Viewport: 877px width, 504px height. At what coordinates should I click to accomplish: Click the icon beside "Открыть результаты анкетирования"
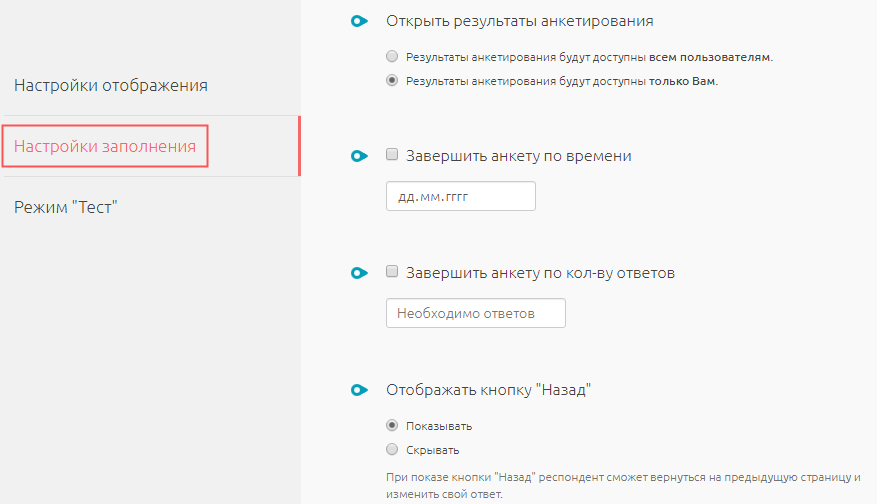tap(359, 21)
